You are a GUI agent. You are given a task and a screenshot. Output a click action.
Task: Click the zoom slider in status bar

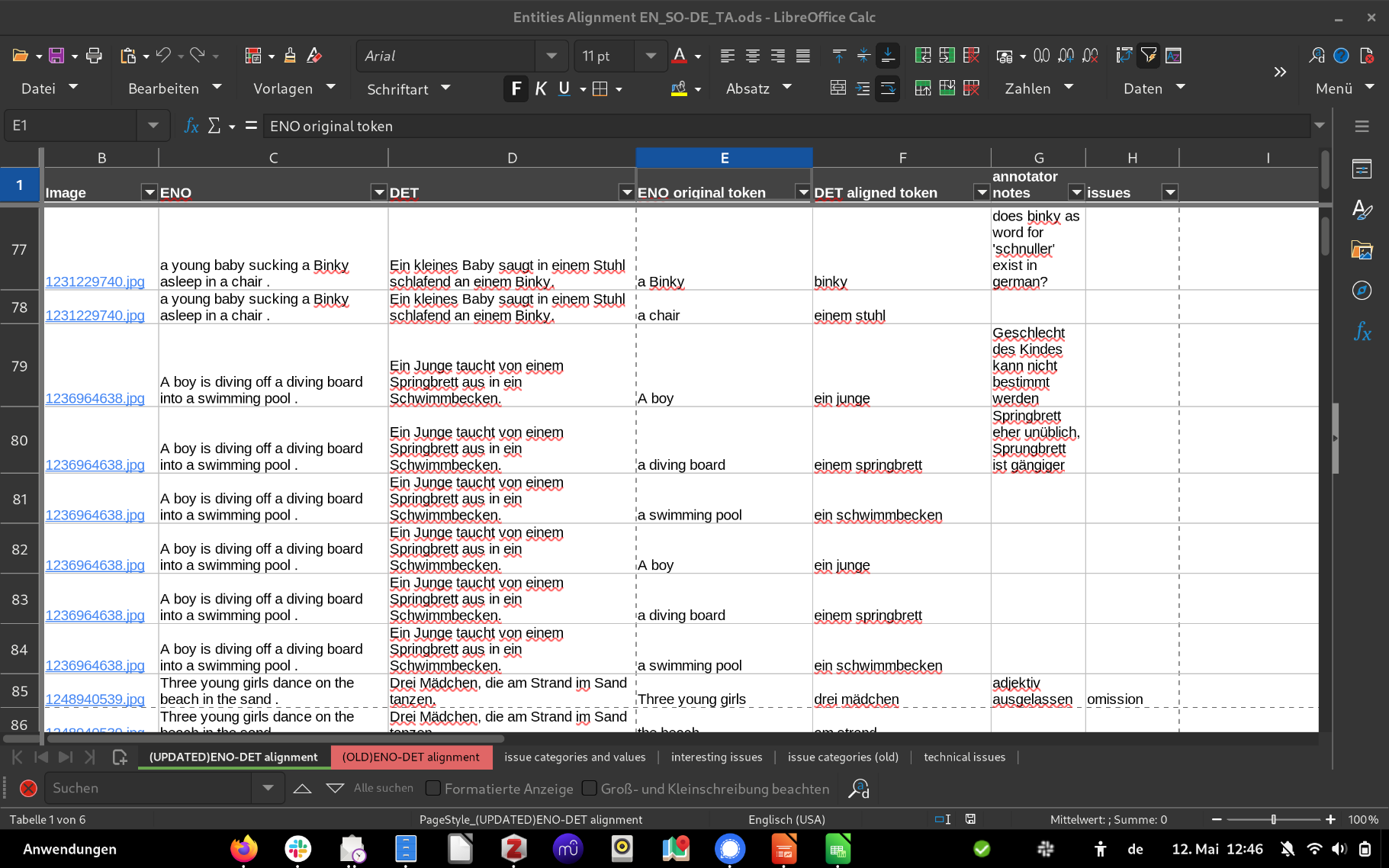click(x=1273, y=820)
